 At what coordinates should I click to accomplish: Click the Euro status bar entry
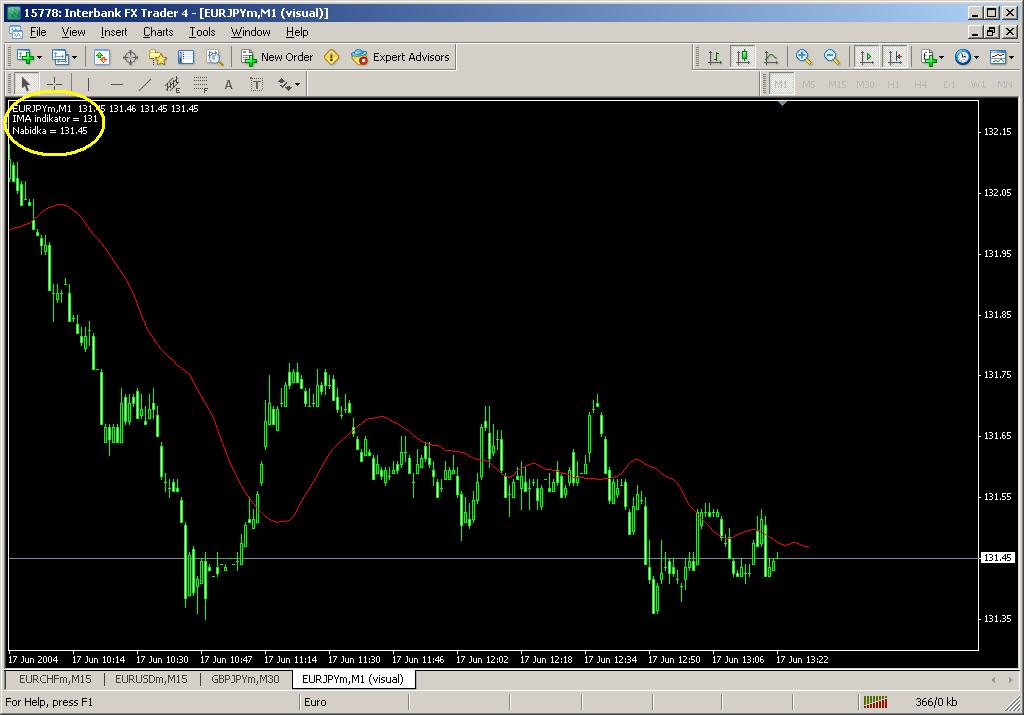pos(315,702)
